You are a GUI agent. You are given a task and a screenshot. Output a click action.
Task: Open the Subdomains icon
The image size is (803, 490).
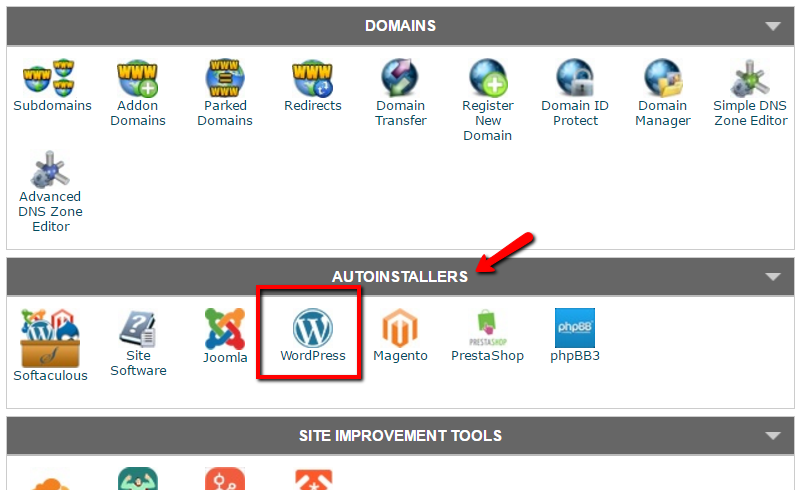49,78
